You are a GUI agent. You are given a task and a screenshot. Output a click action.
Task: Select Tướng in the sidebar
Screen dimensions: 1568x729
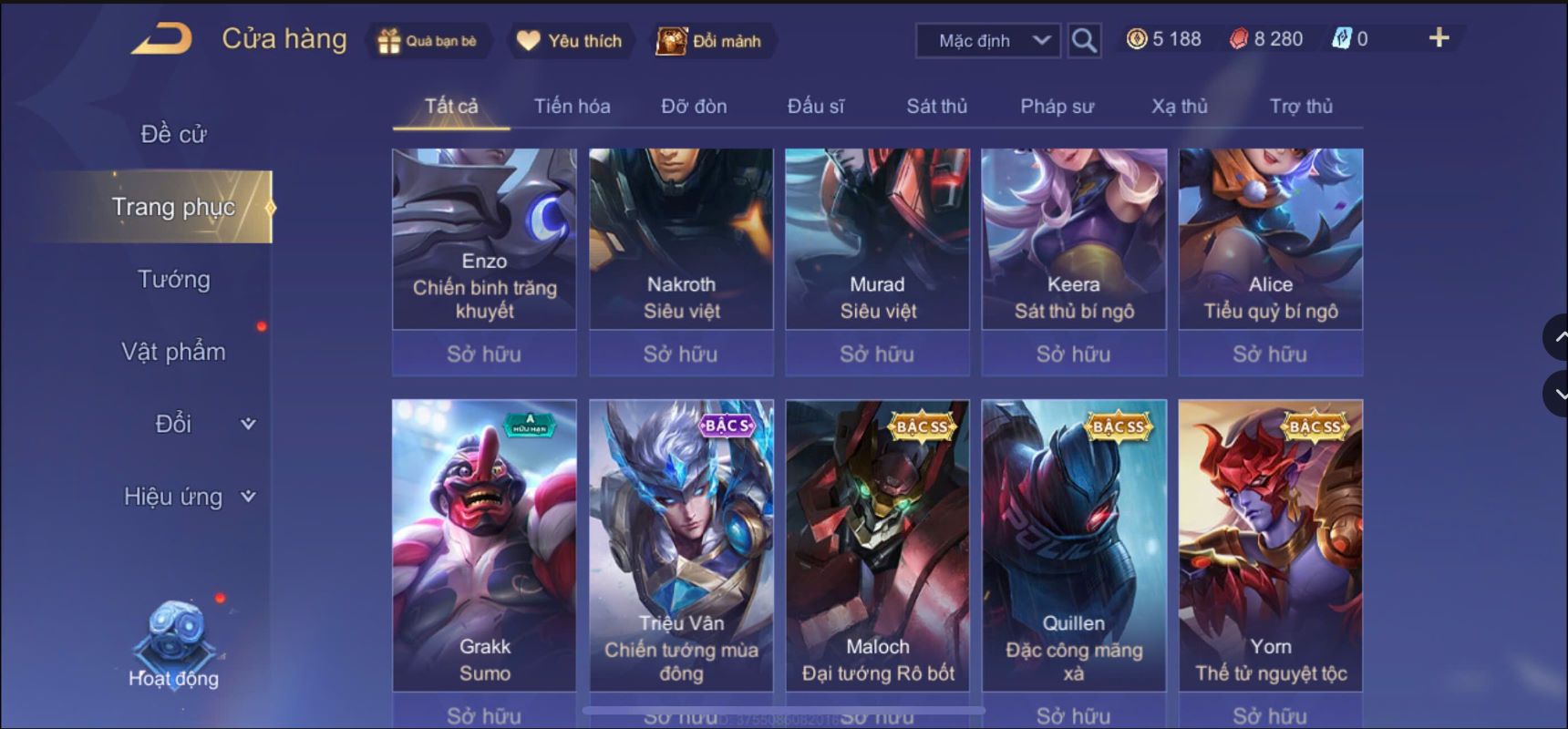pyautogui.click(x=173, y=280)
